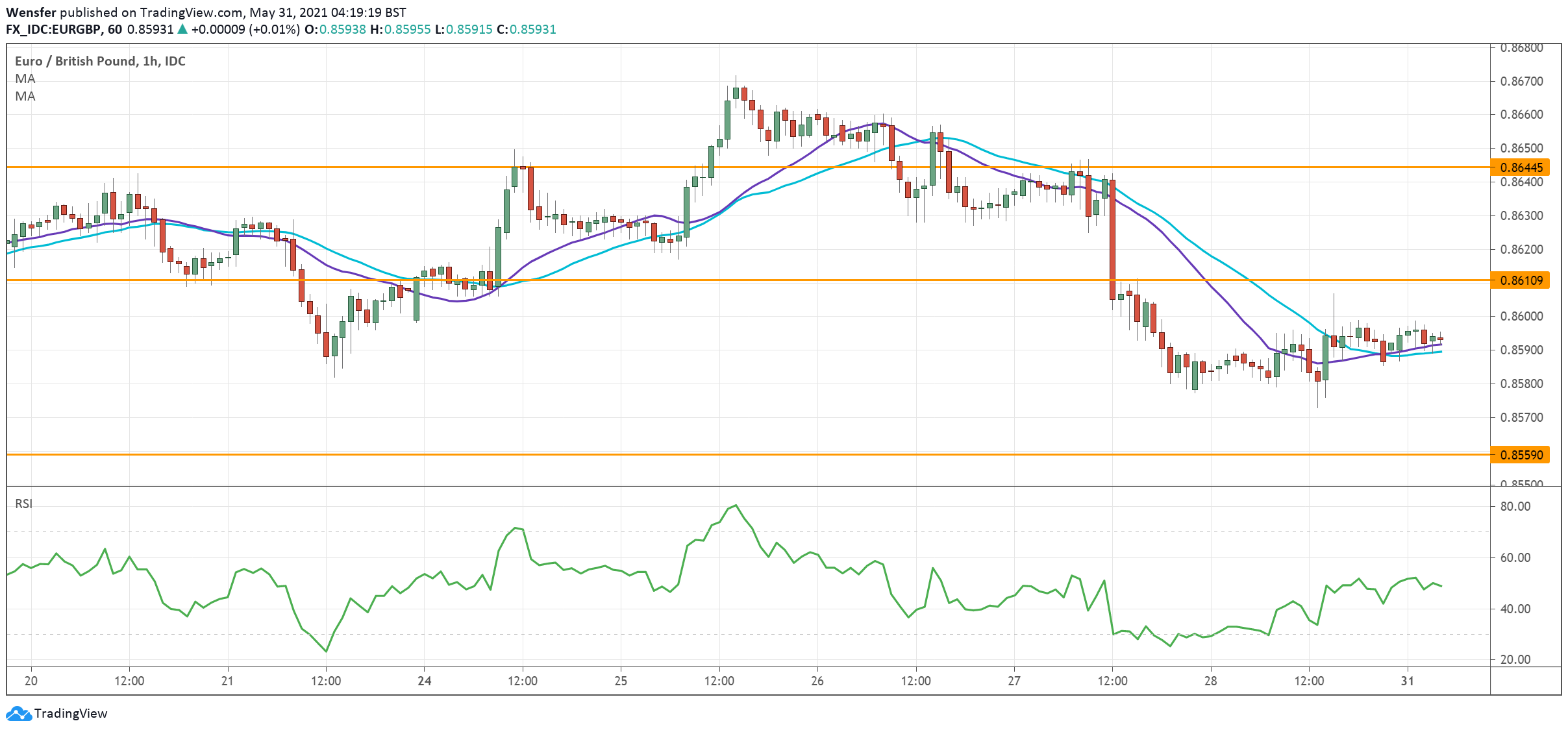The image size is (1568, 732).
Task: Click the orange 0.85590 price label
Action: coord(1521,455)
